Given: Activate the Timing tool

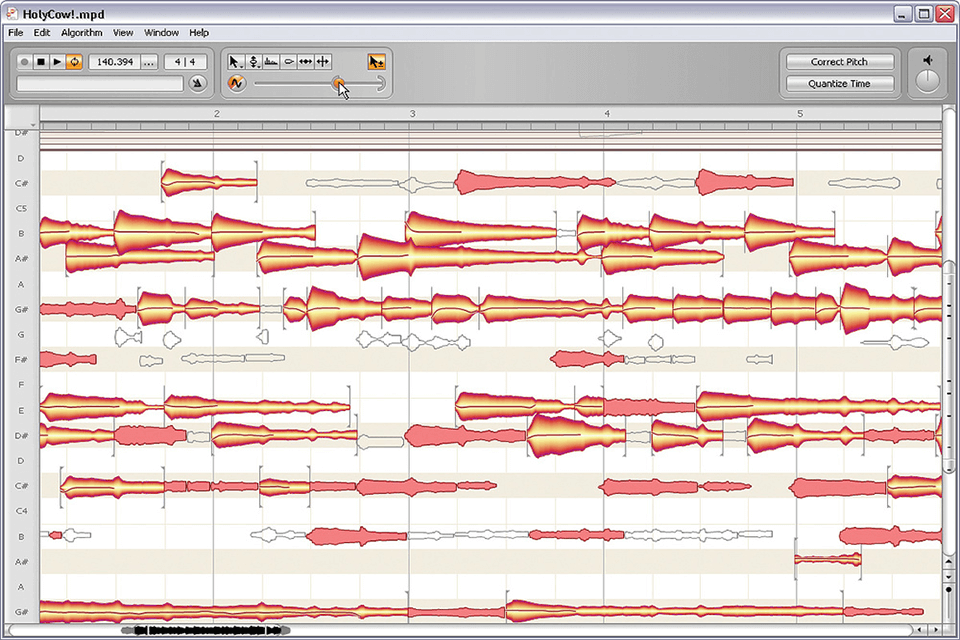Looking at the screenshot, I should [306, 61].
